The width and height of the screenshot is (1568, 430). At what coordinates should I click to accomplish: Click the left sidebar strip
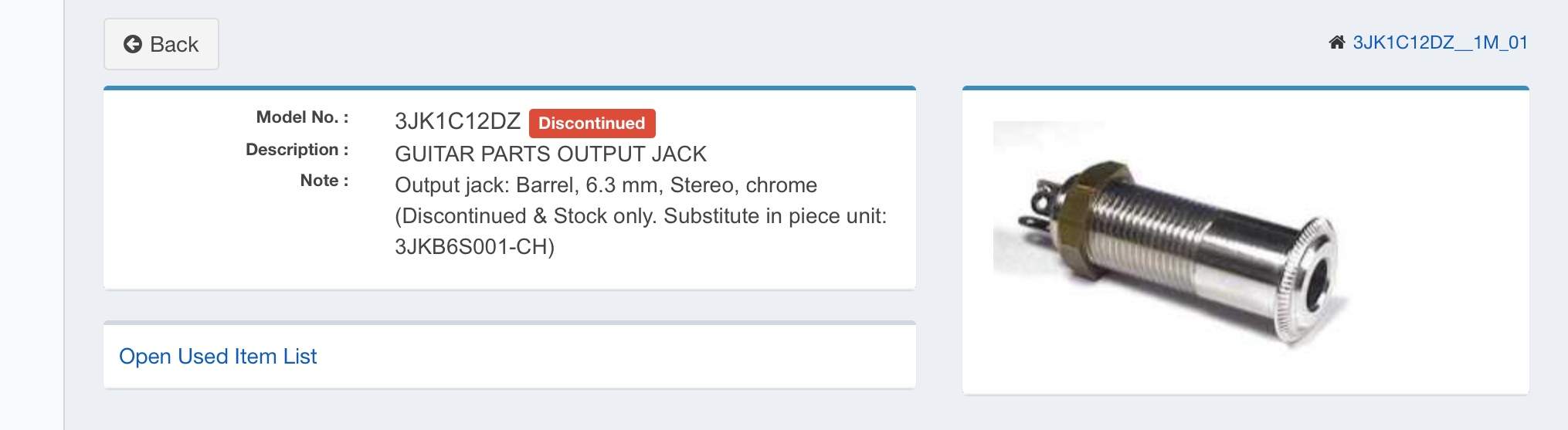(32, 215)
